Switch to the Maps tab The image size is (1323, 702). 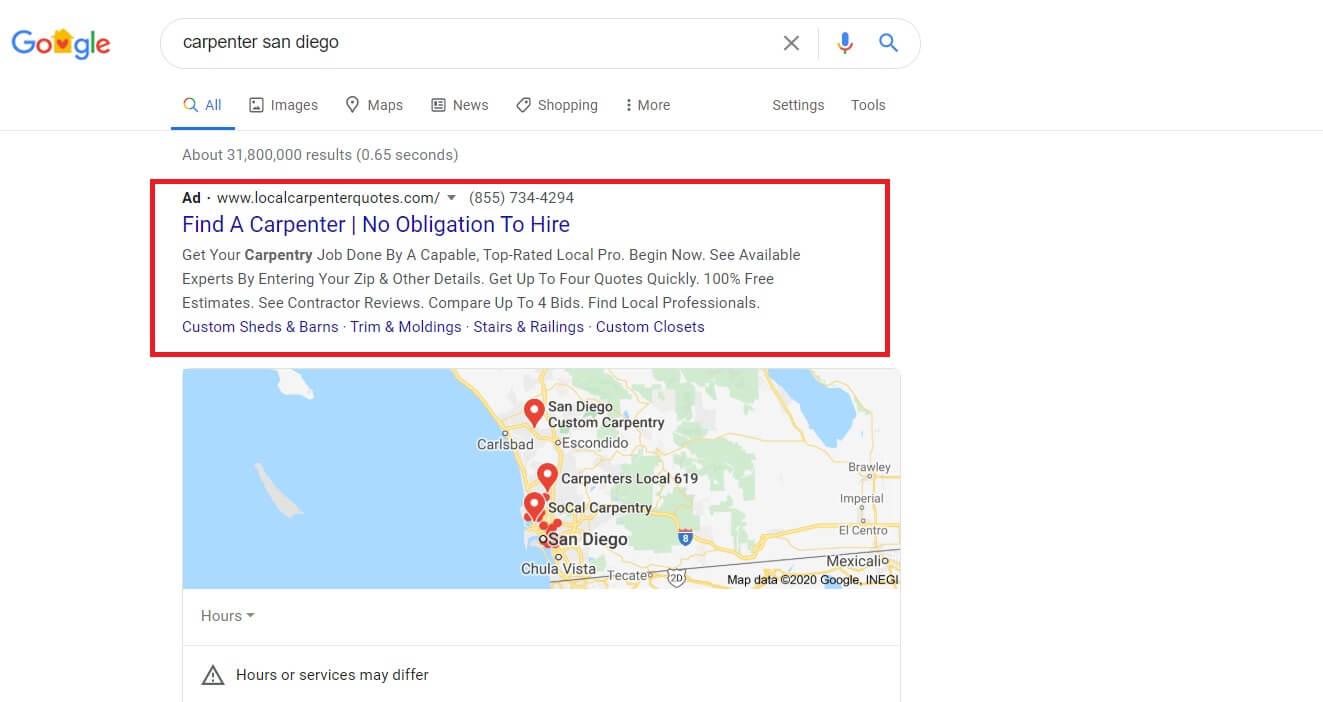click(374, 105)
